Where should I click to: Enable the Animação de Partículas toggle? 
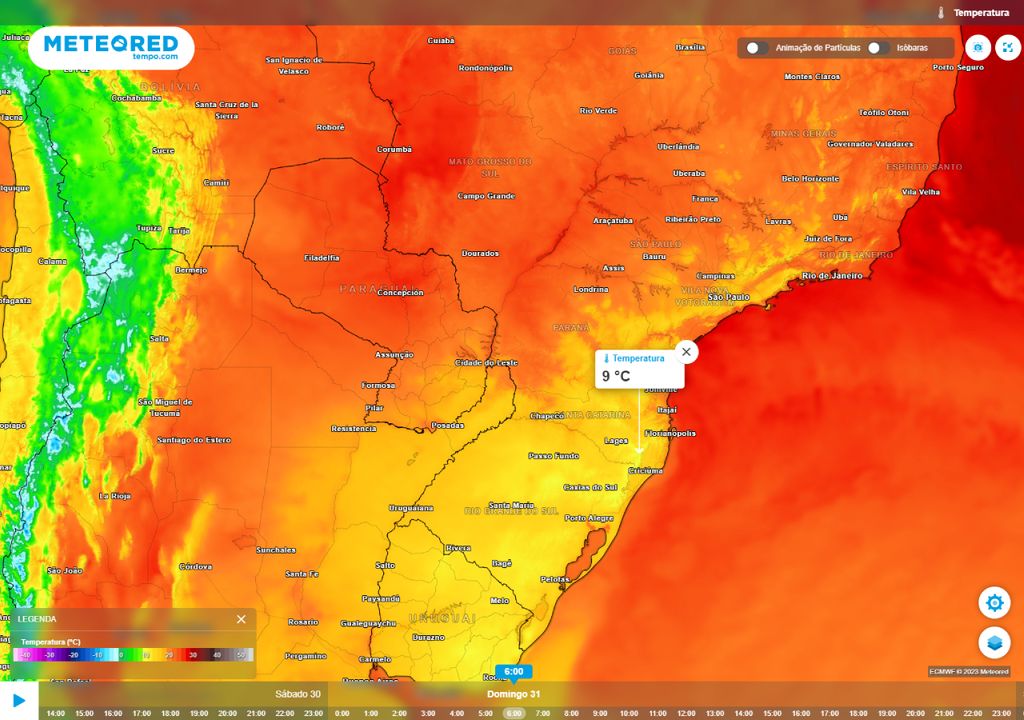pyautogui.click(x=757, y=47)
